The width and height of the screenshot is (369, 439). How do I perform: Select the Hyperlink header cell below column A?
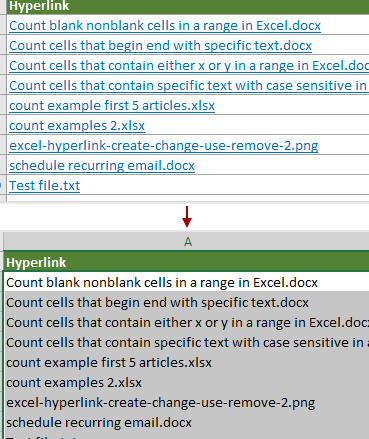(186, 262)
